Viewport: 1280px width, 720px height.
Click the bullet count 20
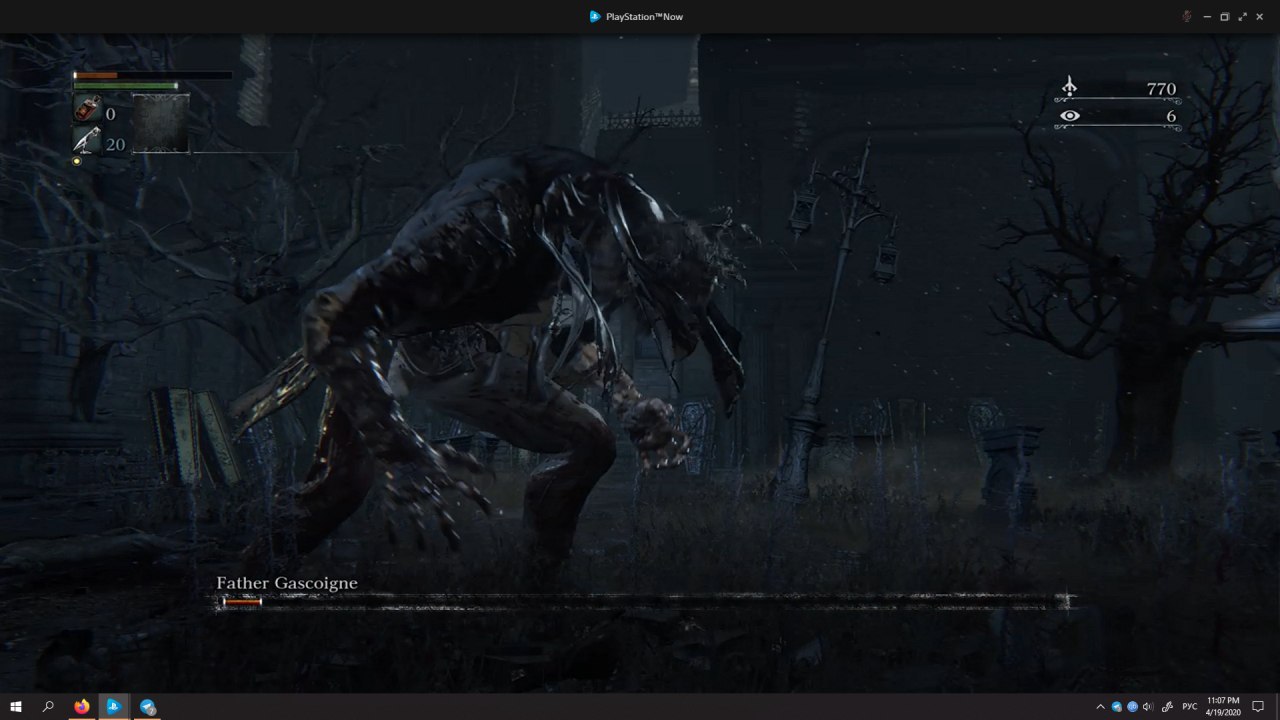(x=116, y=144)
